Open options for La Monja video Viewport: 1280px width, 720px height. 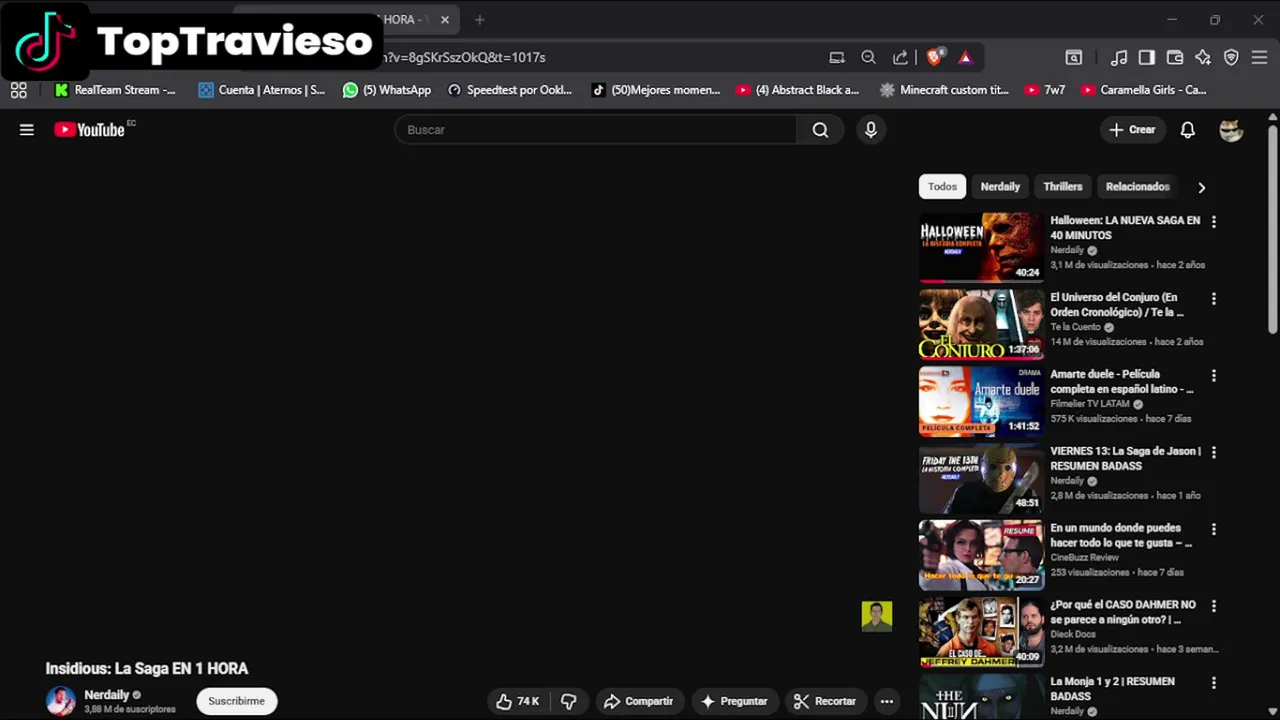pyautogui.click(x=1214, y=684)
